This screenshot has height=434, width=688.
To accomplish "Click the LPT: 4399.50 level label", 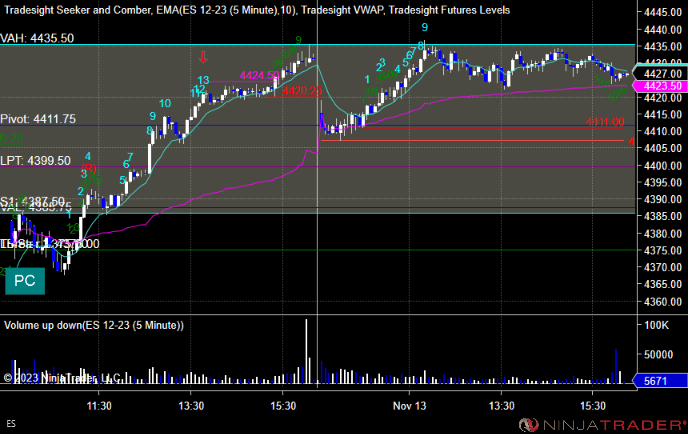I will click(35, 161).
